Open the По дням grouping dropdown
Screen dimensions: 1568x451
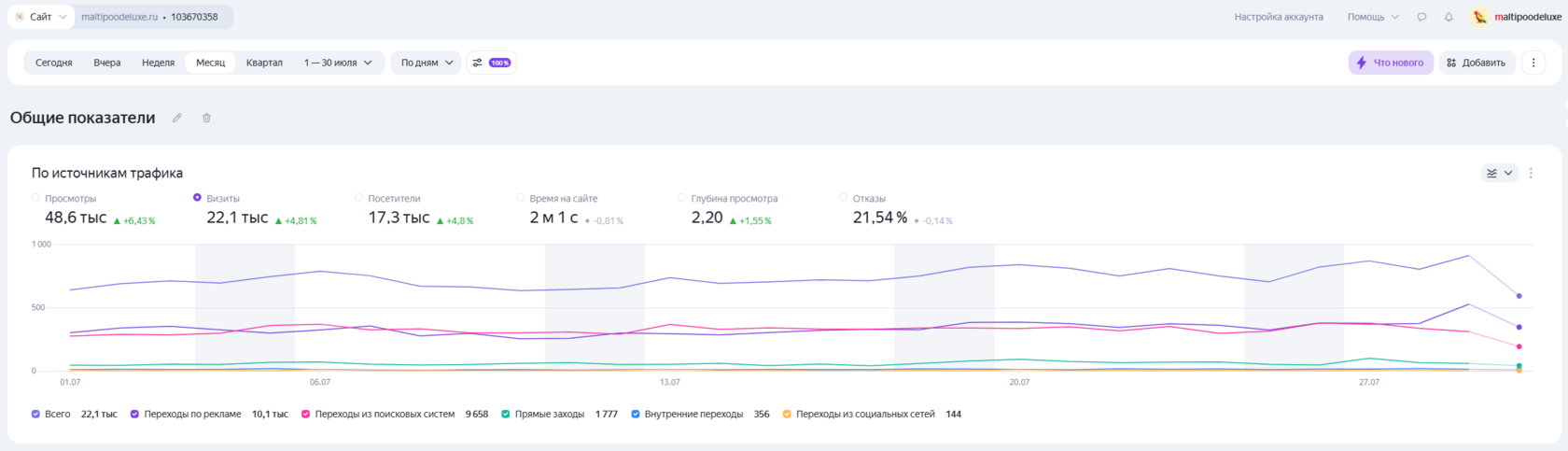click(427, 63)
